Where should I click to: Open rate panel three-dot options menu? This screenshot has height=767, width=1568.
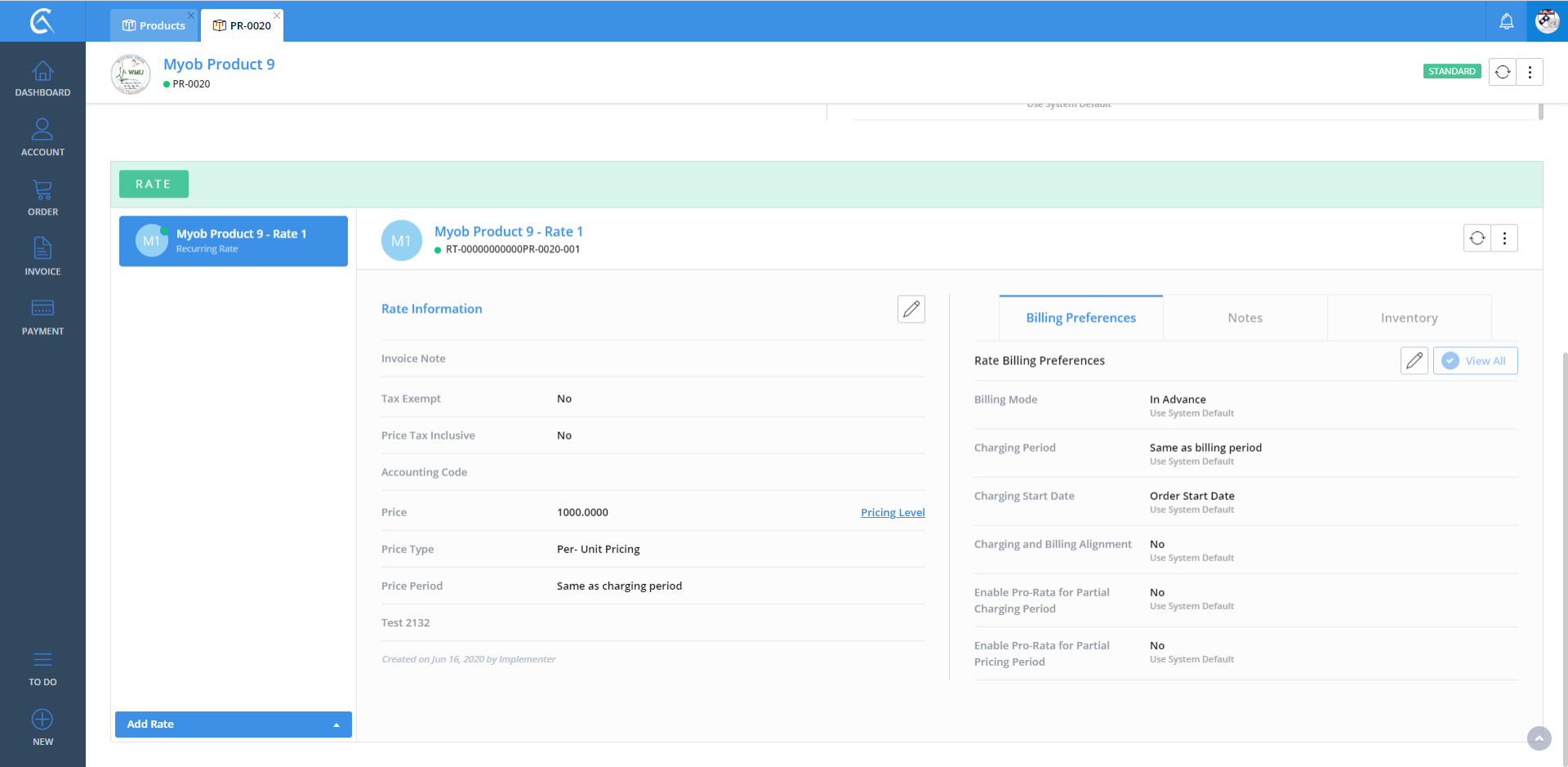1504,238
